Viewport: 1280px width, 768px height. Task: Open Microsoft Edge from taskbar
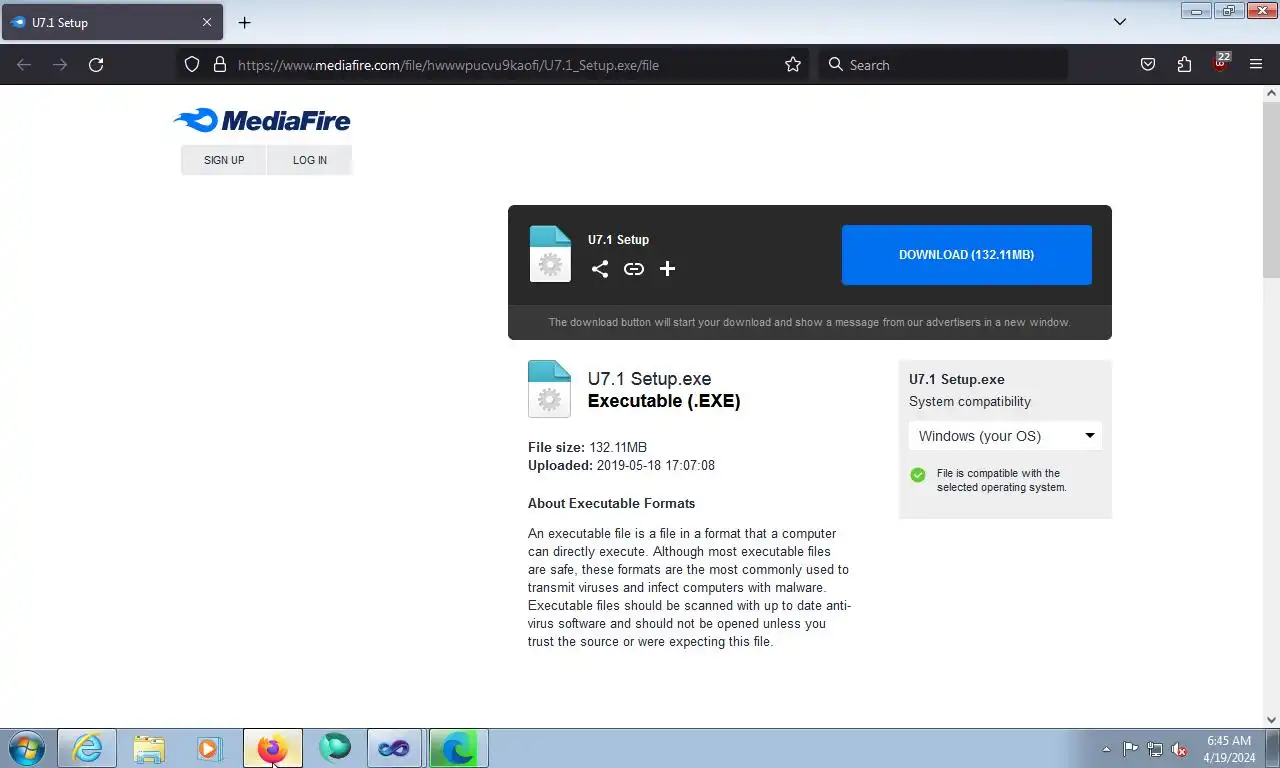click(458, 748)
